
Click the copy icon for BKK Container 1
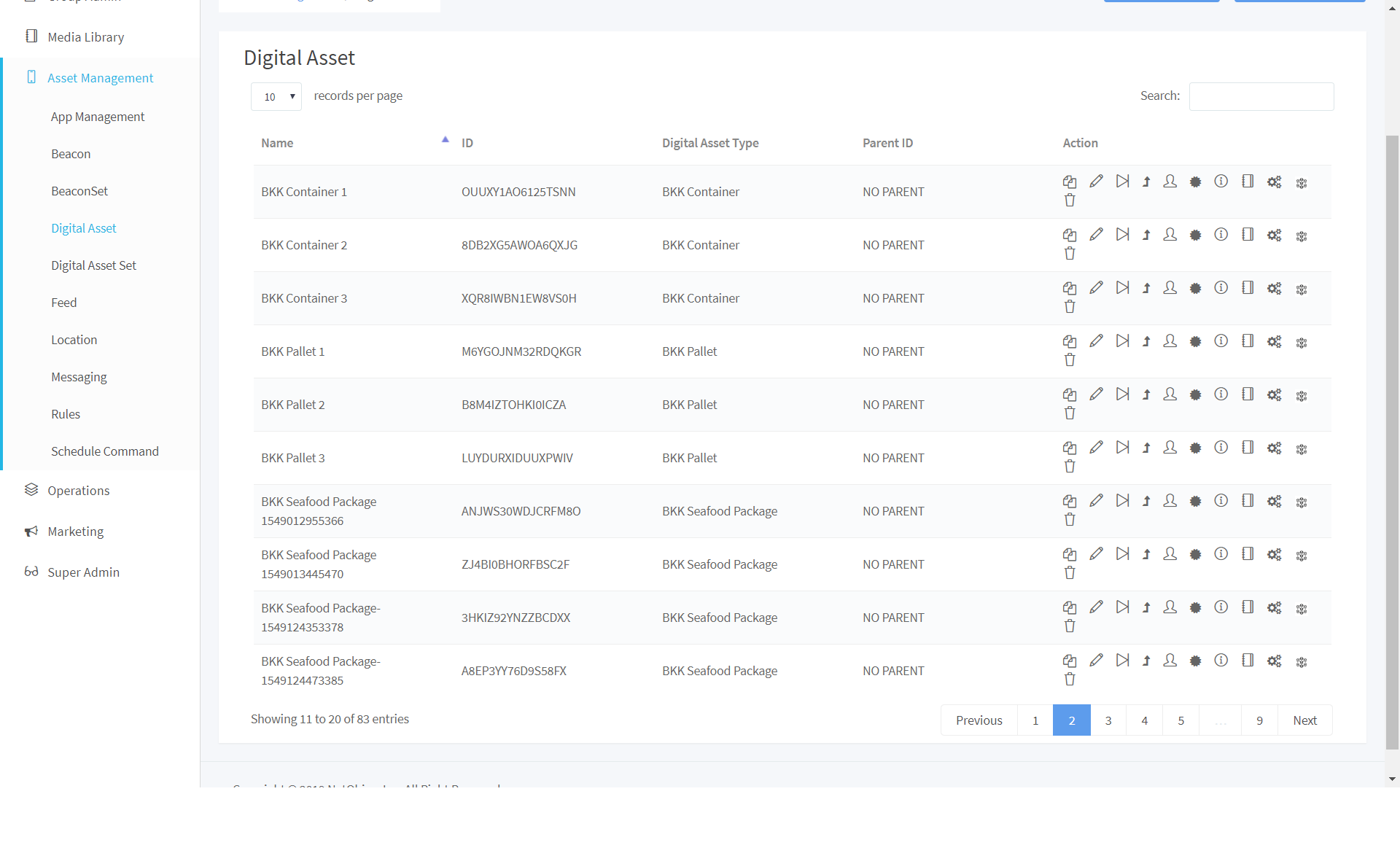tap(1070, 182)
